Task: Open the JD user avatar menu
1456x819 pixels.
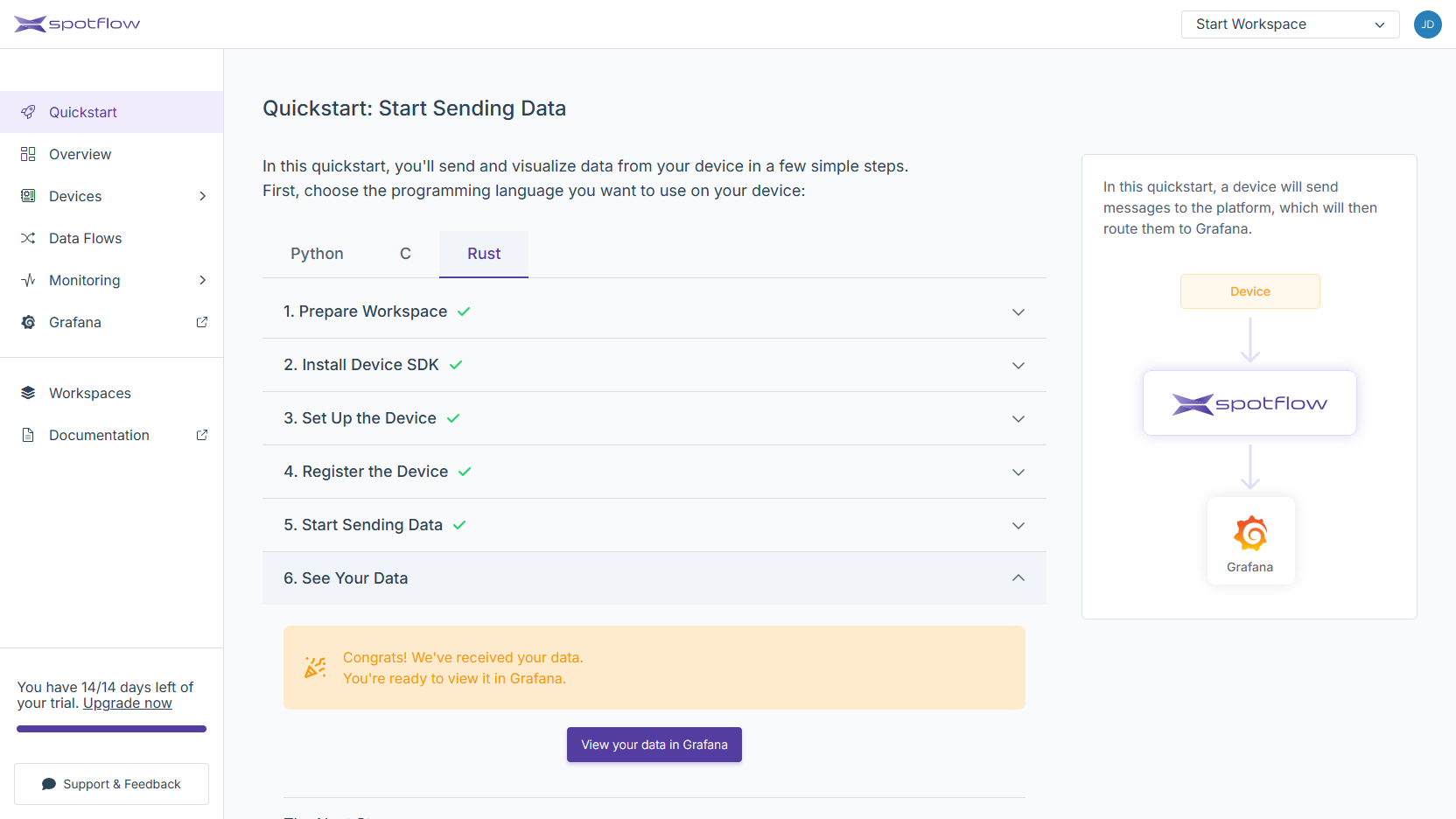Action: coord(1428,24)
